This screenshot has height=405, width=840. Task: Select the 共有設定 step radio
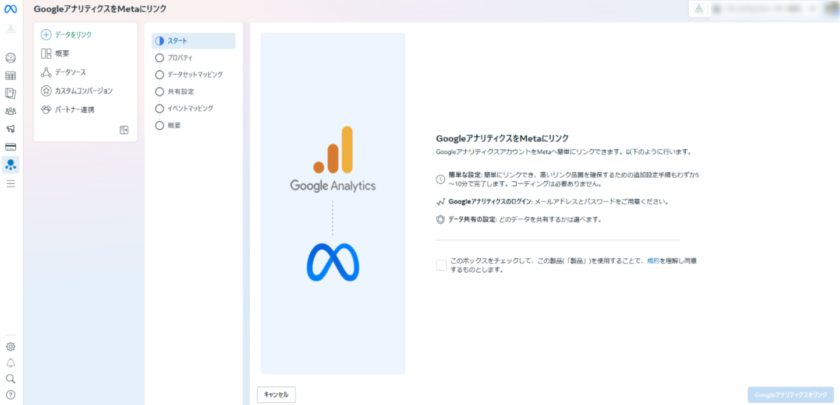tap(159, 91)
